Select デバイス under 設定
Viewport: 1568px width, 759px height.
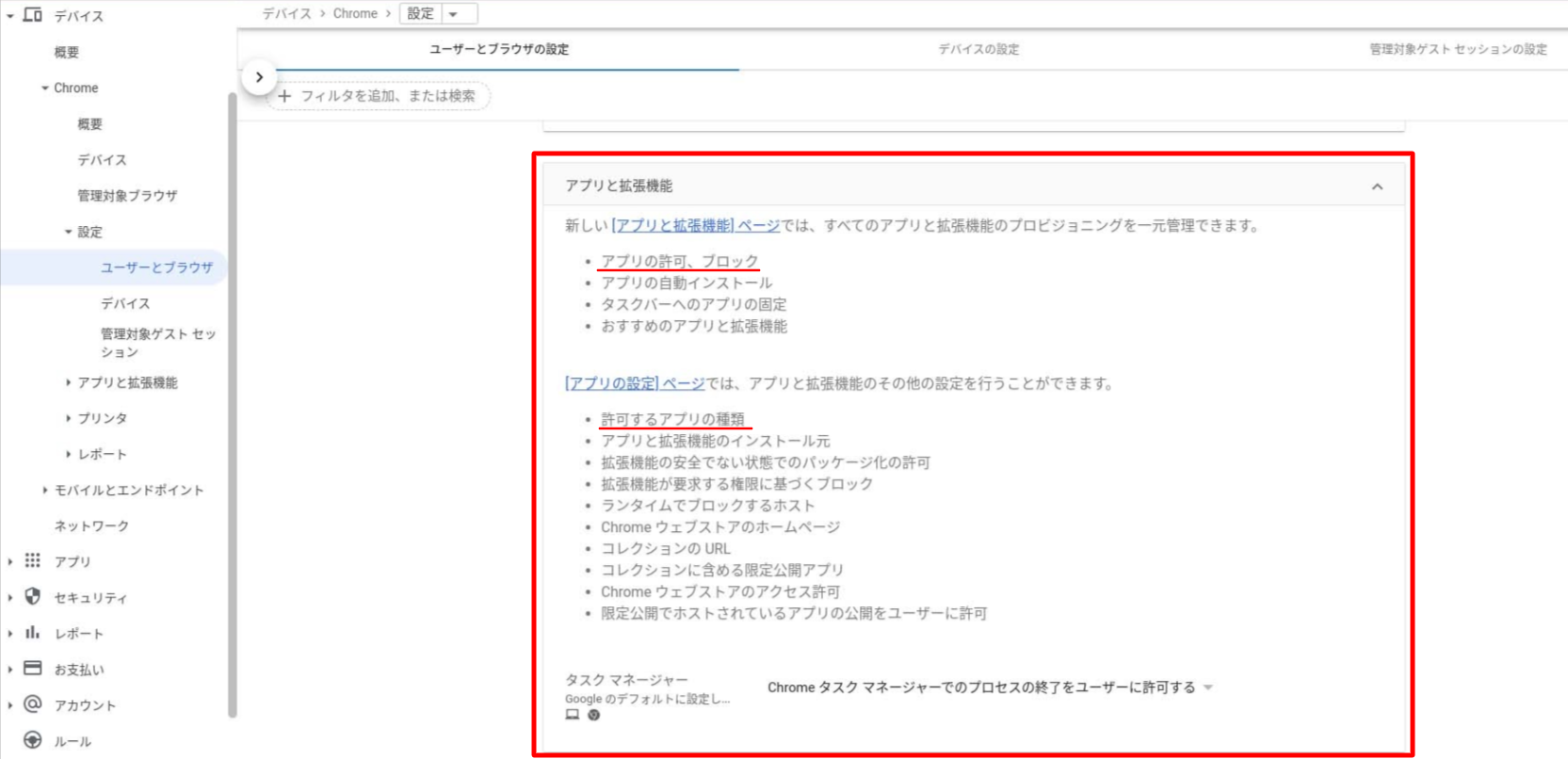tap(125, 303)
